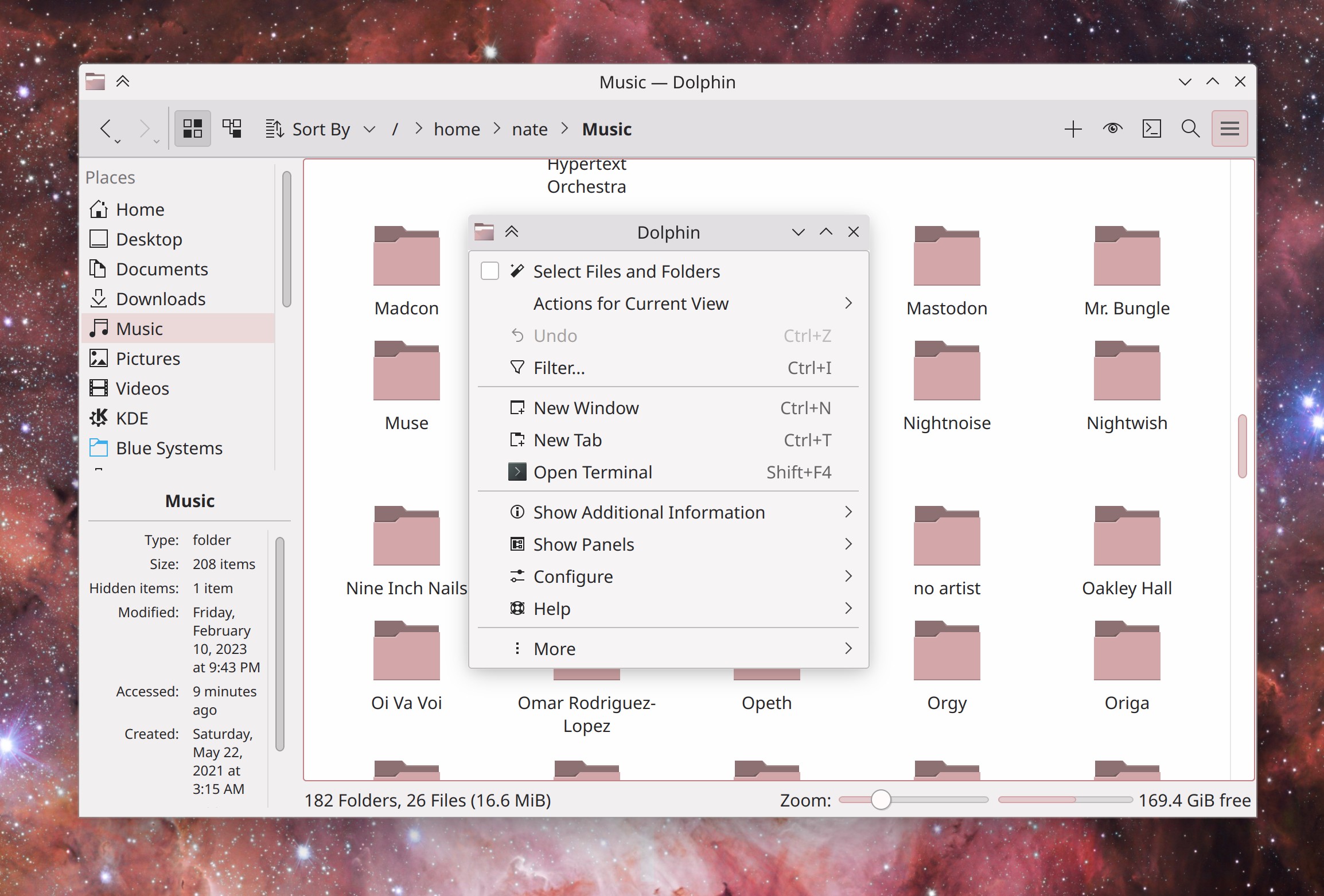Choose Filter... menu entry

coord(668,368)
